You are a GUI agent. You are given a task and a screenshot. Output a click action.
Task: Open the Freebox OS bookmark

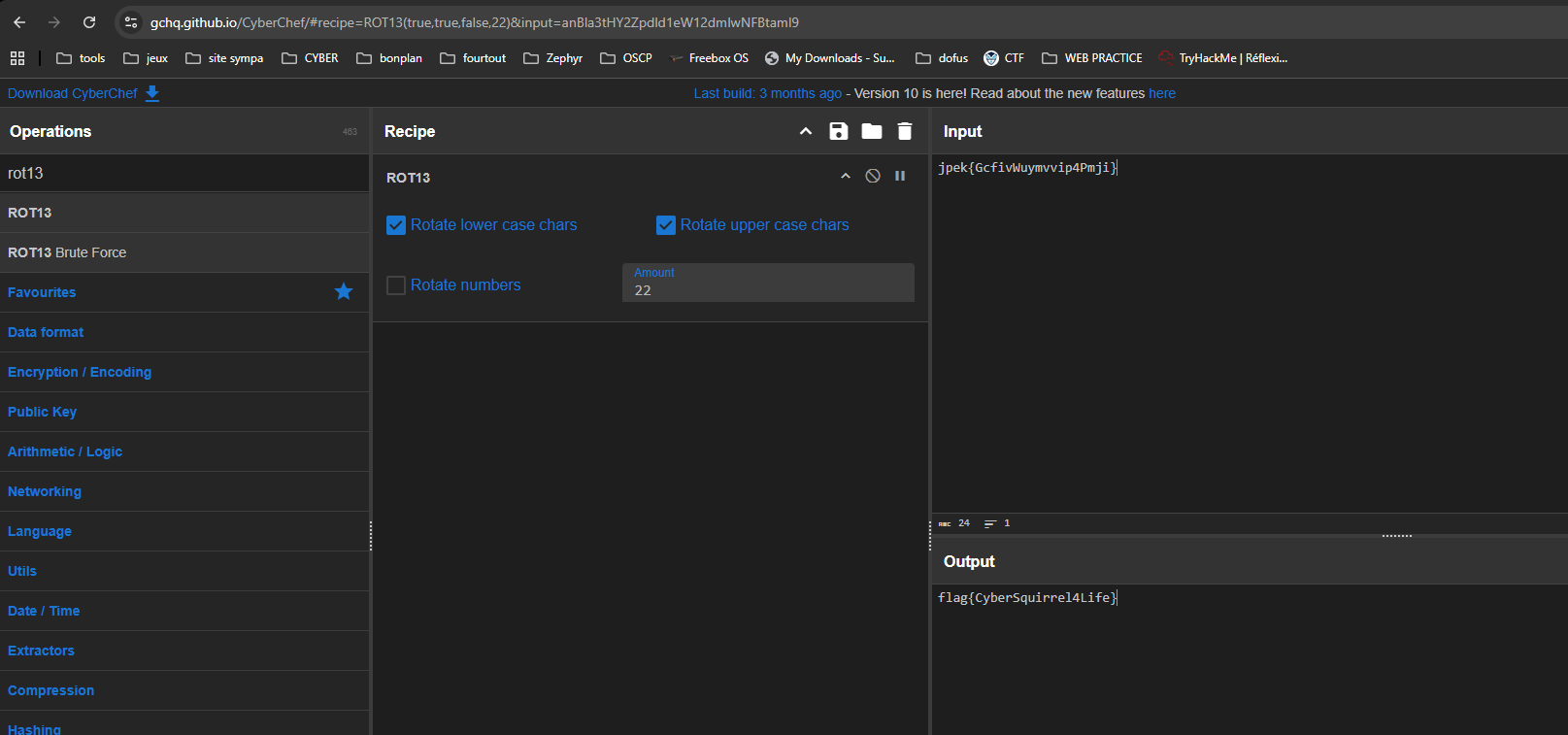point(709,58)
